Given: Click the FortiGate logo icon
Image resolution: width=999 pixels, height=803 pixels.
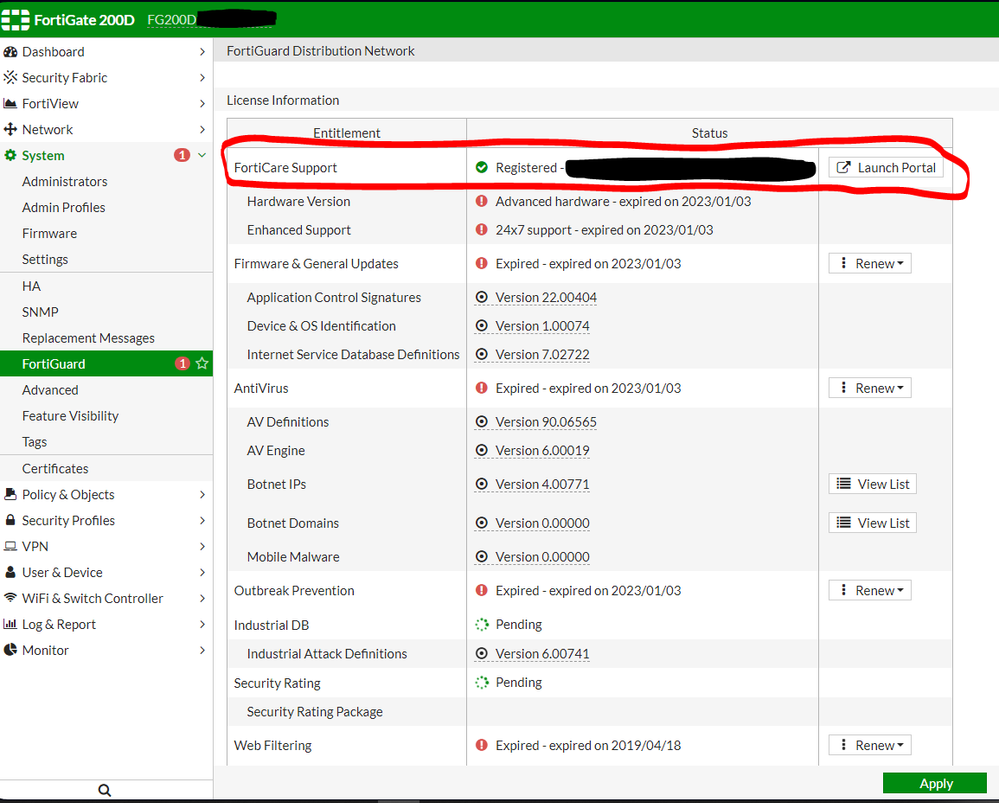Looking at the screenshot, I should (x=15, y=20).
